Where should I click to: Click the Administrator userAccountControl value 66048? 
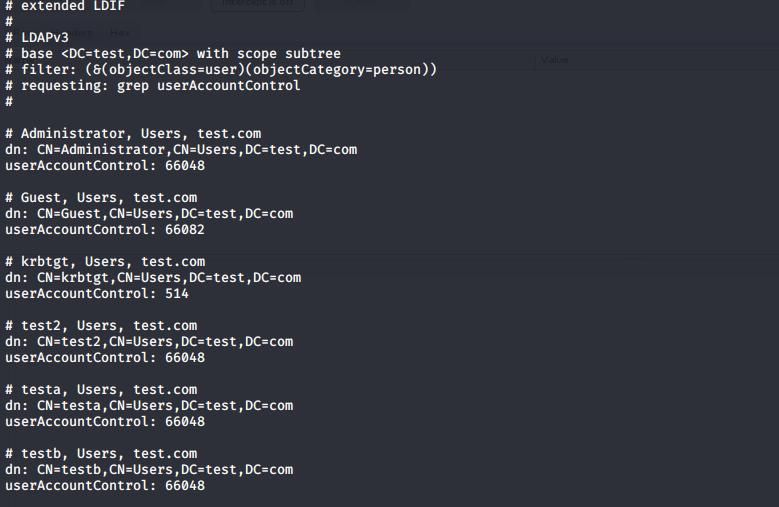tap(185, 165)
